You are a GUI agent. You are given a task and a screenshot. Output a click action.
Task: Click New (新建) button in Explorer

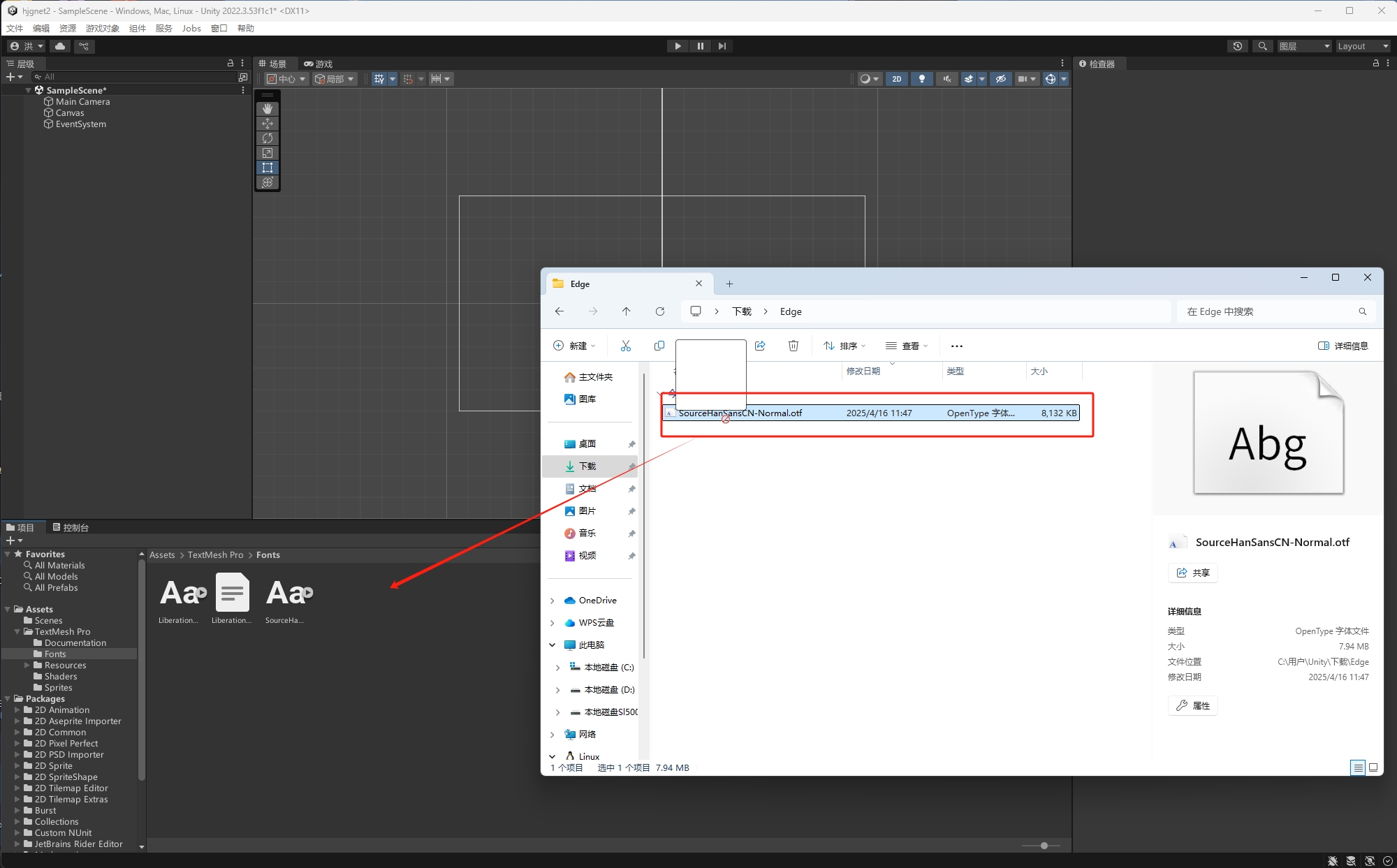coord(574,346)
